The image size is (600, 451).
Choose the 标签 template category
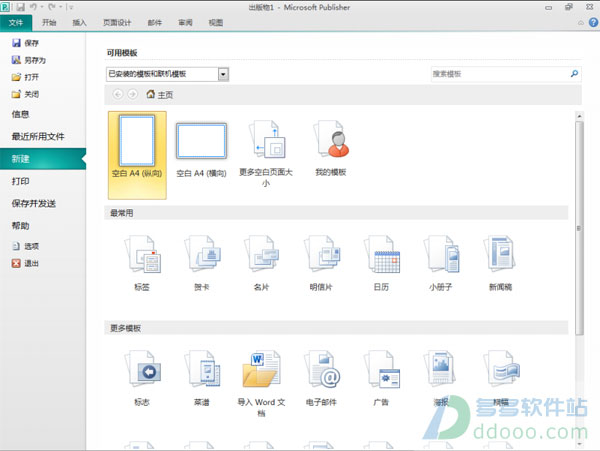coord(142,263)
